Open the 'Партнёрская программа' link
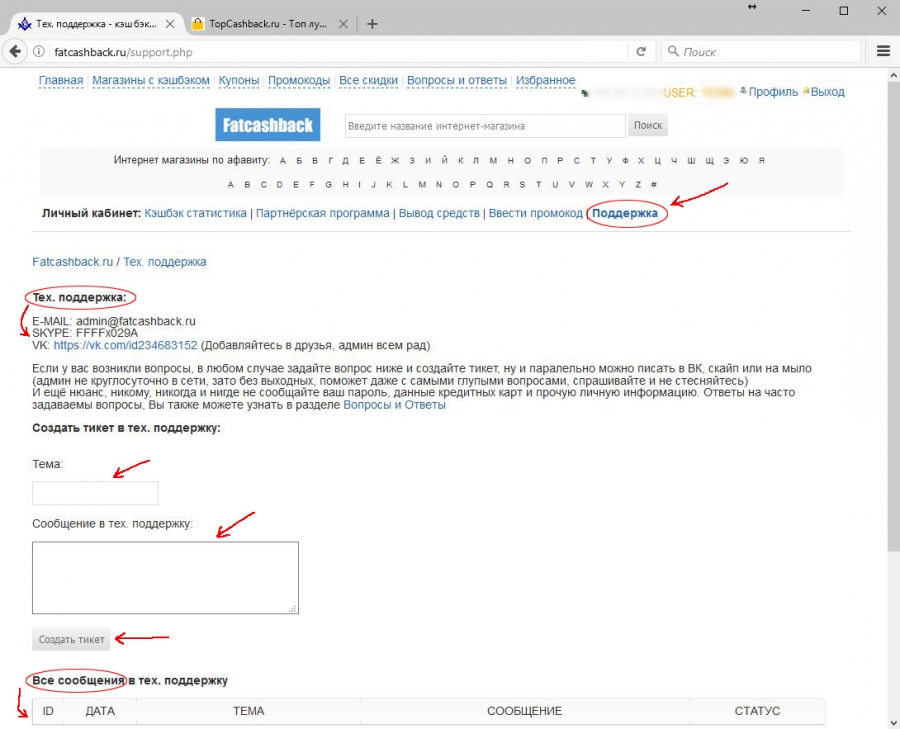Screen dimensions: 900x729 [x=323, y=213]
